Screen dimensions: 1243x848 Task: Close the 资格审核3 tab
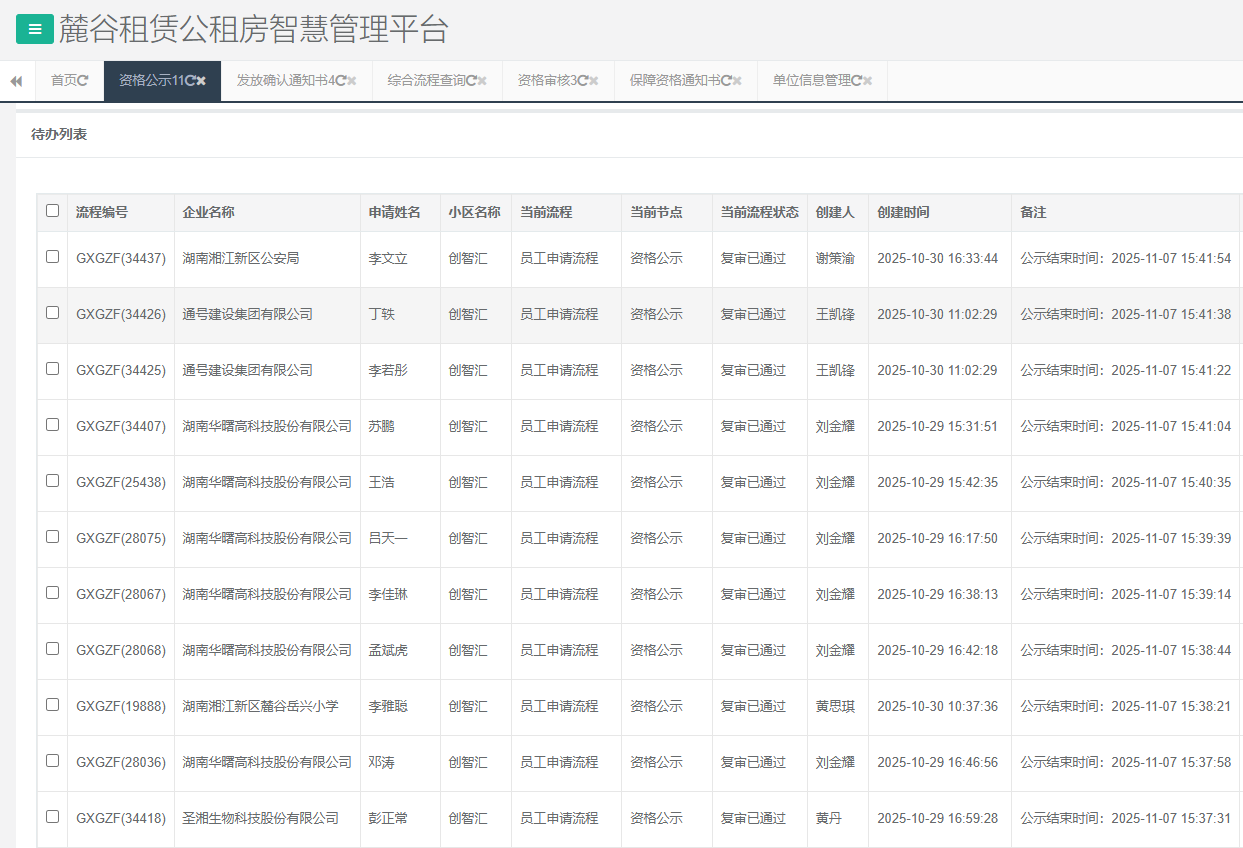click(594, 81)
